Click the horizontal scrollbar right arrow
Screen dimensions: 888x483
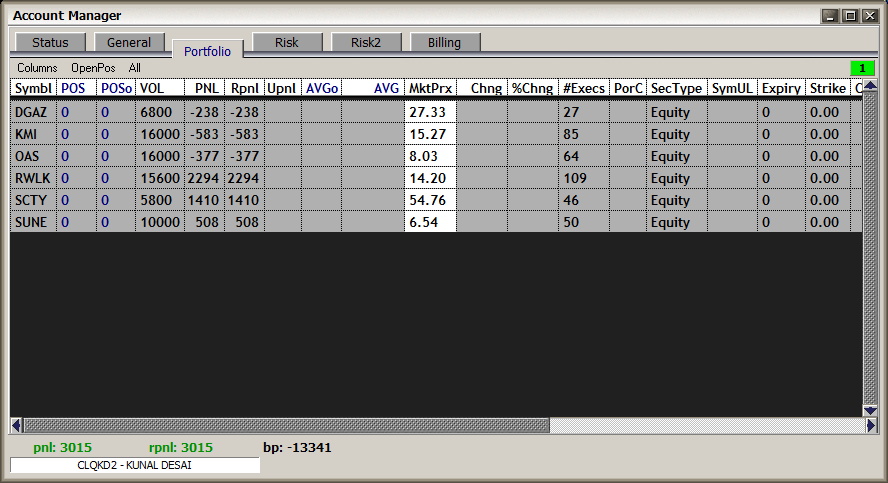pos(871,425)
